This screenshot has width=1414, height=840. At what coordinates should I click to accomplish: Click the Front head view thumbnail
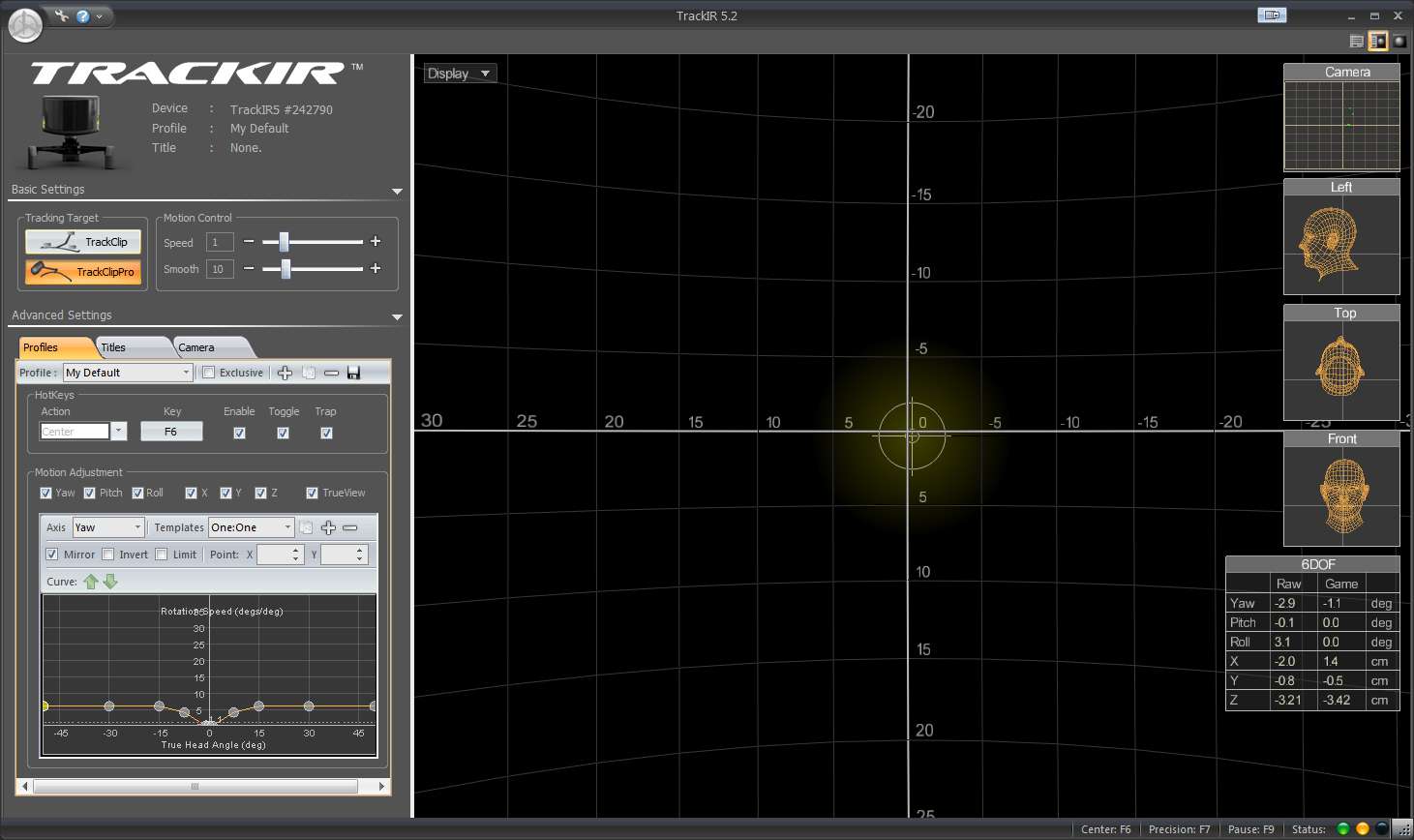tap(1341, 489)
